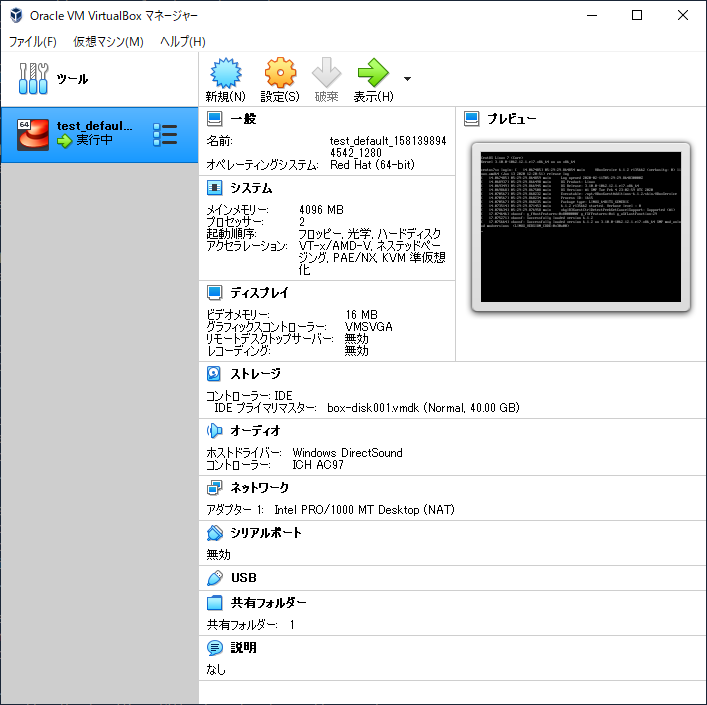Click the 表示(H) show green arrow
Screen dimensions: 707x705
[x=373, y=73]
